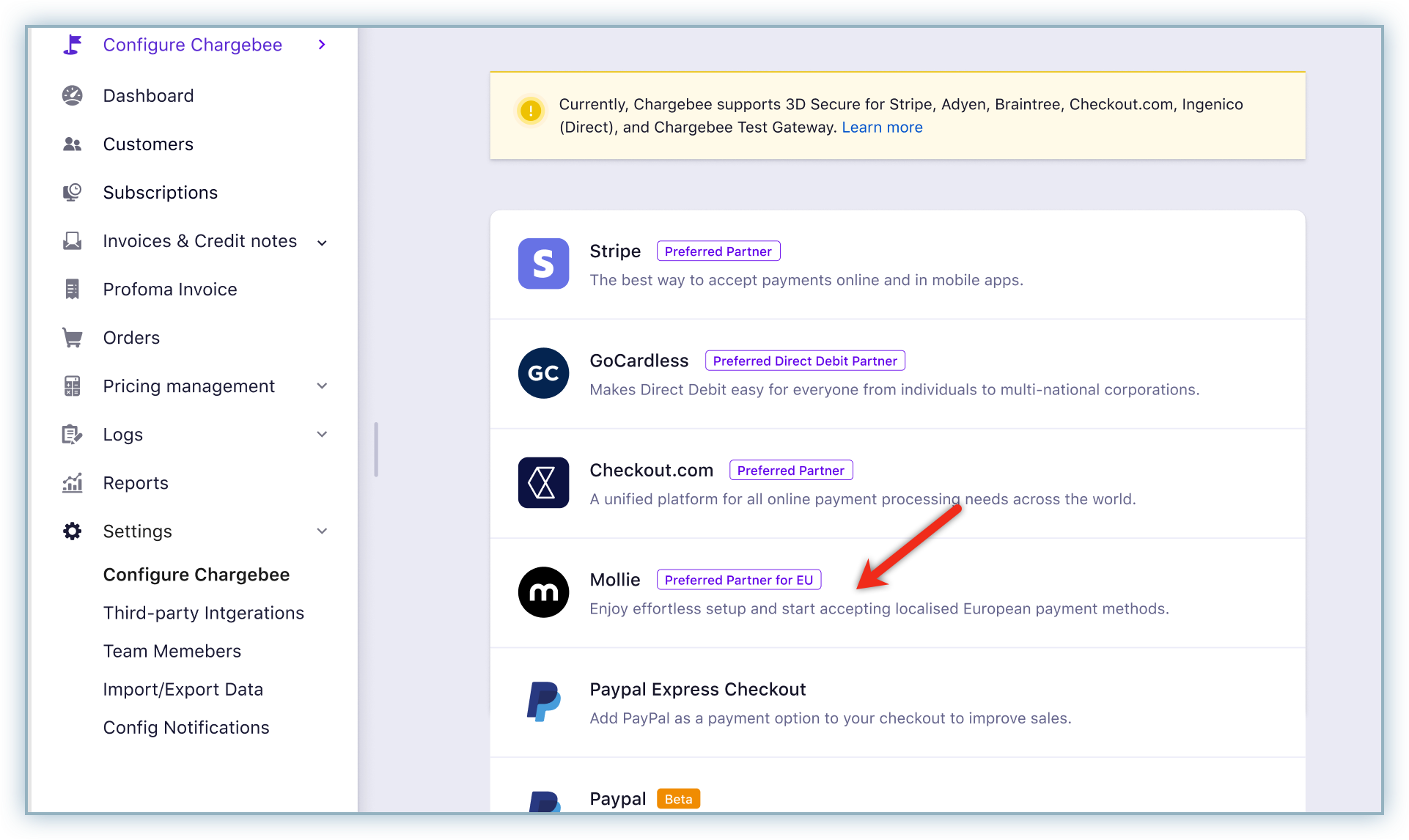The image size is (1409, 840).
Task: Open the Subscriptions menu item
Action: click(160, 193)
